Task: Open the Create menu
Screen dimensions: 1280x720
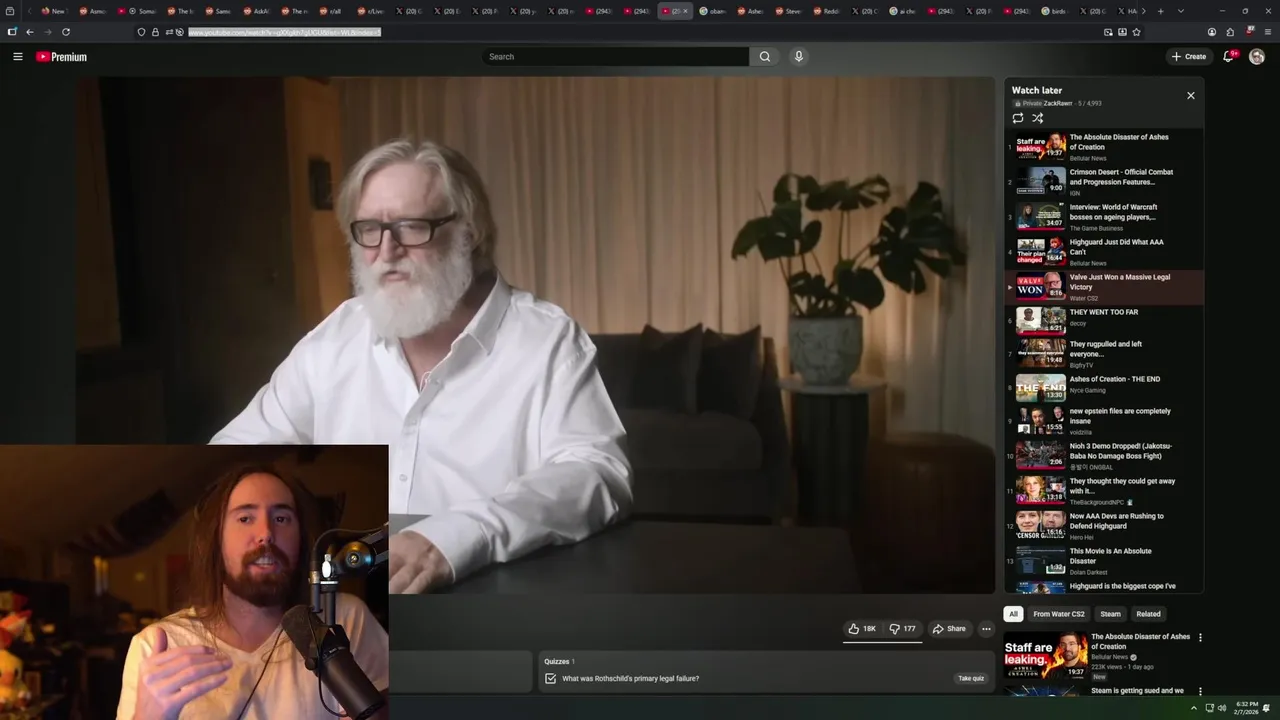Action: coord(1189,57)
